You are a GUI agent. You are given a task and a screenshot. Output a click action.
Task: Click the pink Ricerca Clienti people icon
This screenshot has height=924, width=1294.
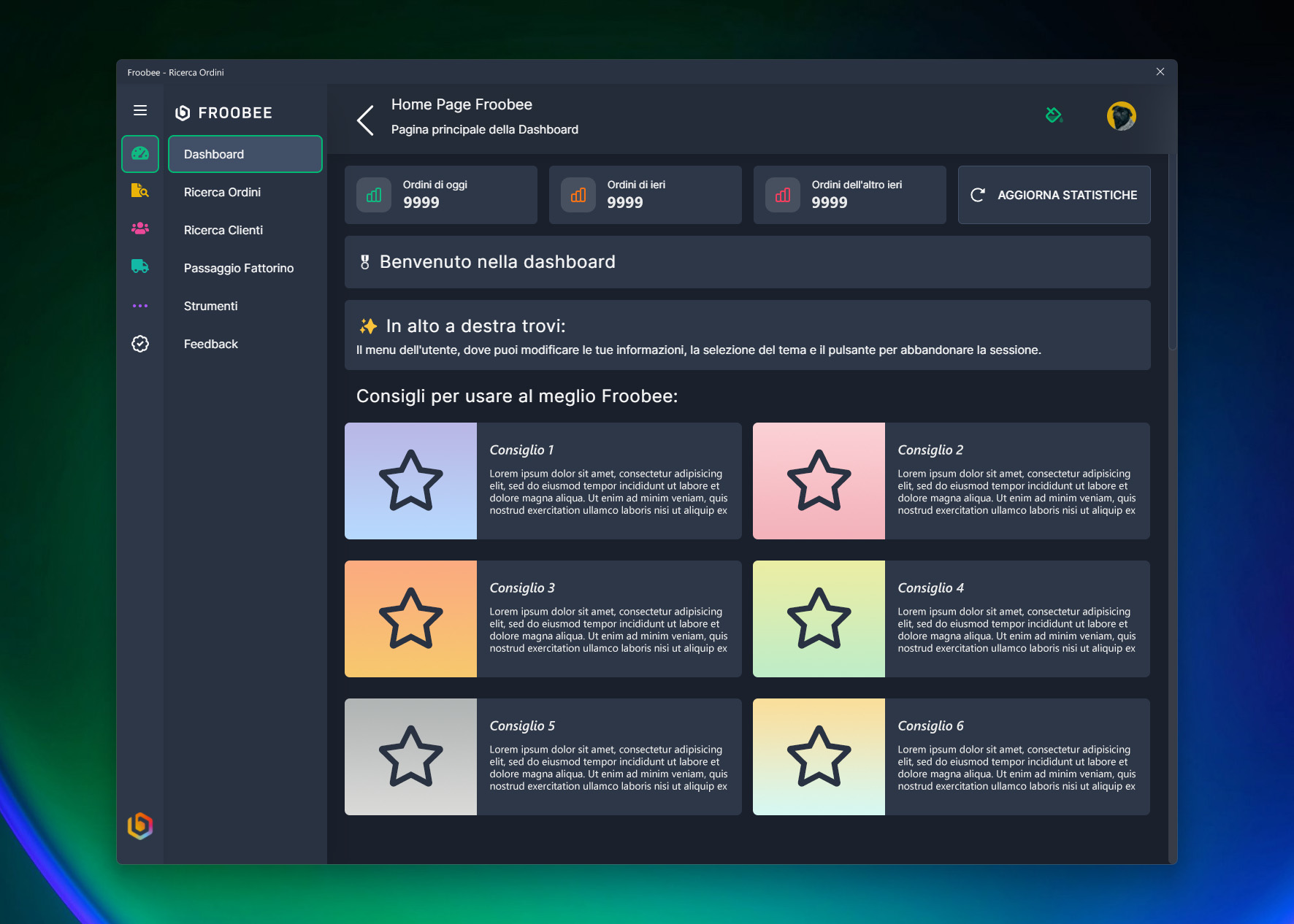click(x=140, y=229)
